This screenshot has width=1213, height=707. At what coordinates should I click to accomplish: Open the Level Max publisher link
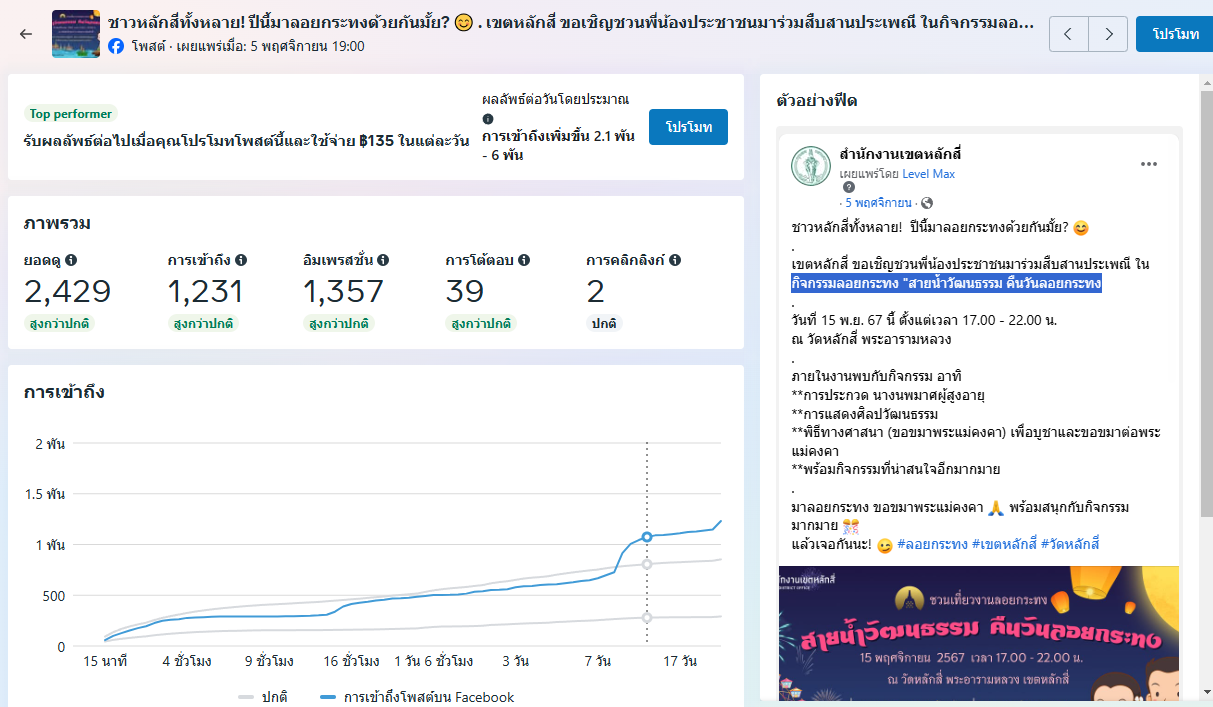coord(928,174)
